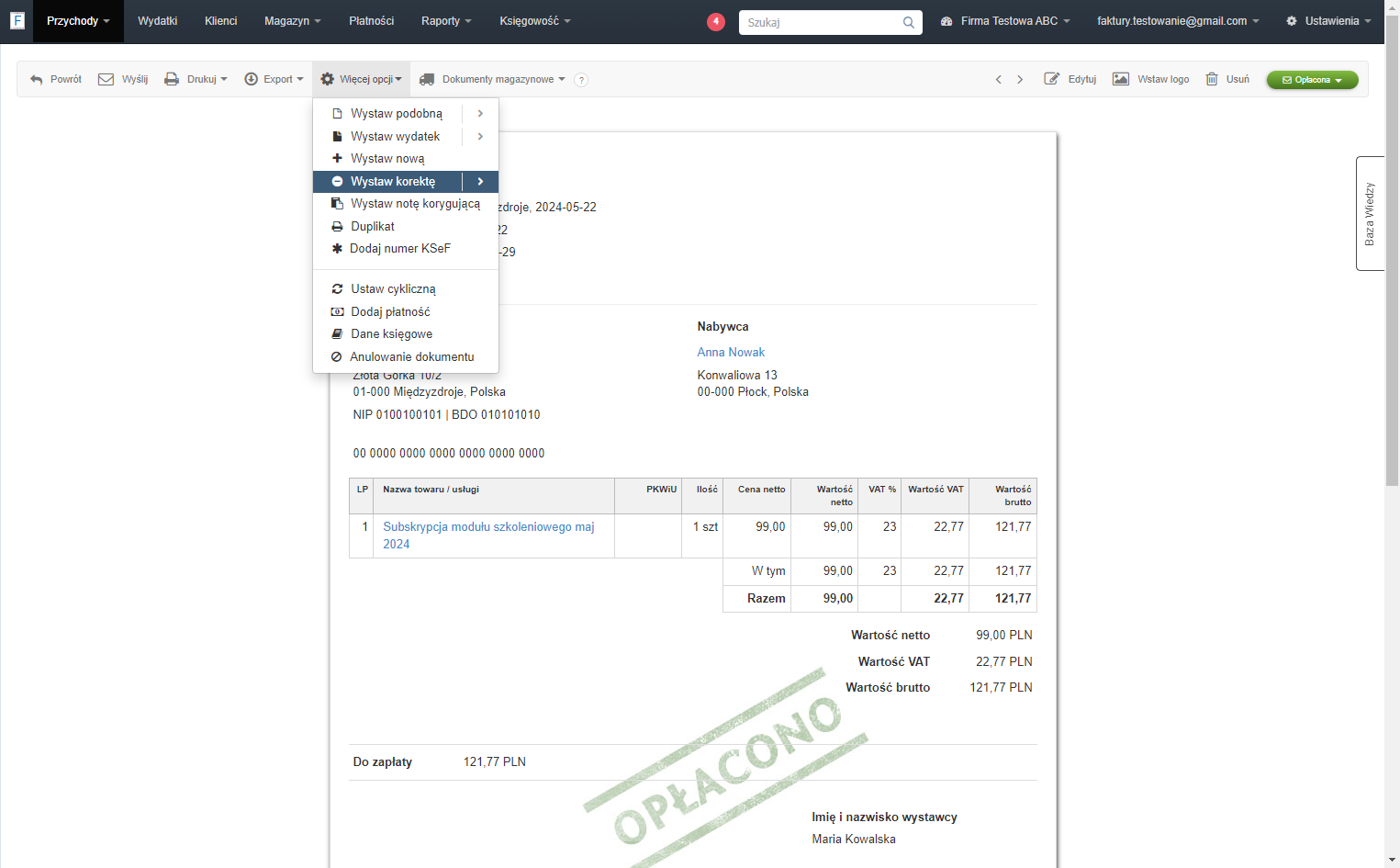Viewport: 1400px width, 868px height.
Task: Select the Do zapłaty amount 121,77 PLN
Action: coord(495,762)
